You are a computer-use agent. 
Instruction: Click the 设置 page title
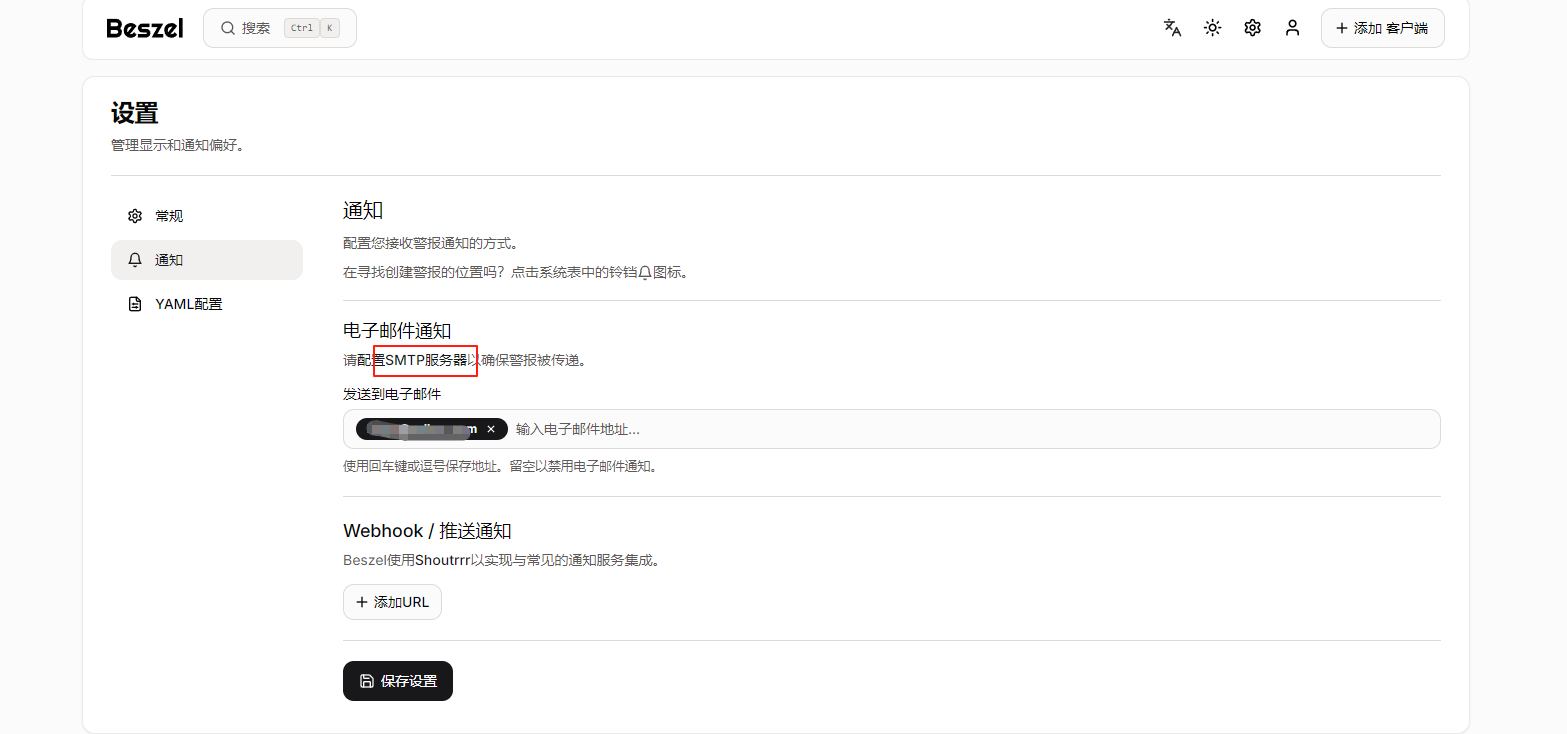pyautogui.click(x=135, y=113)
